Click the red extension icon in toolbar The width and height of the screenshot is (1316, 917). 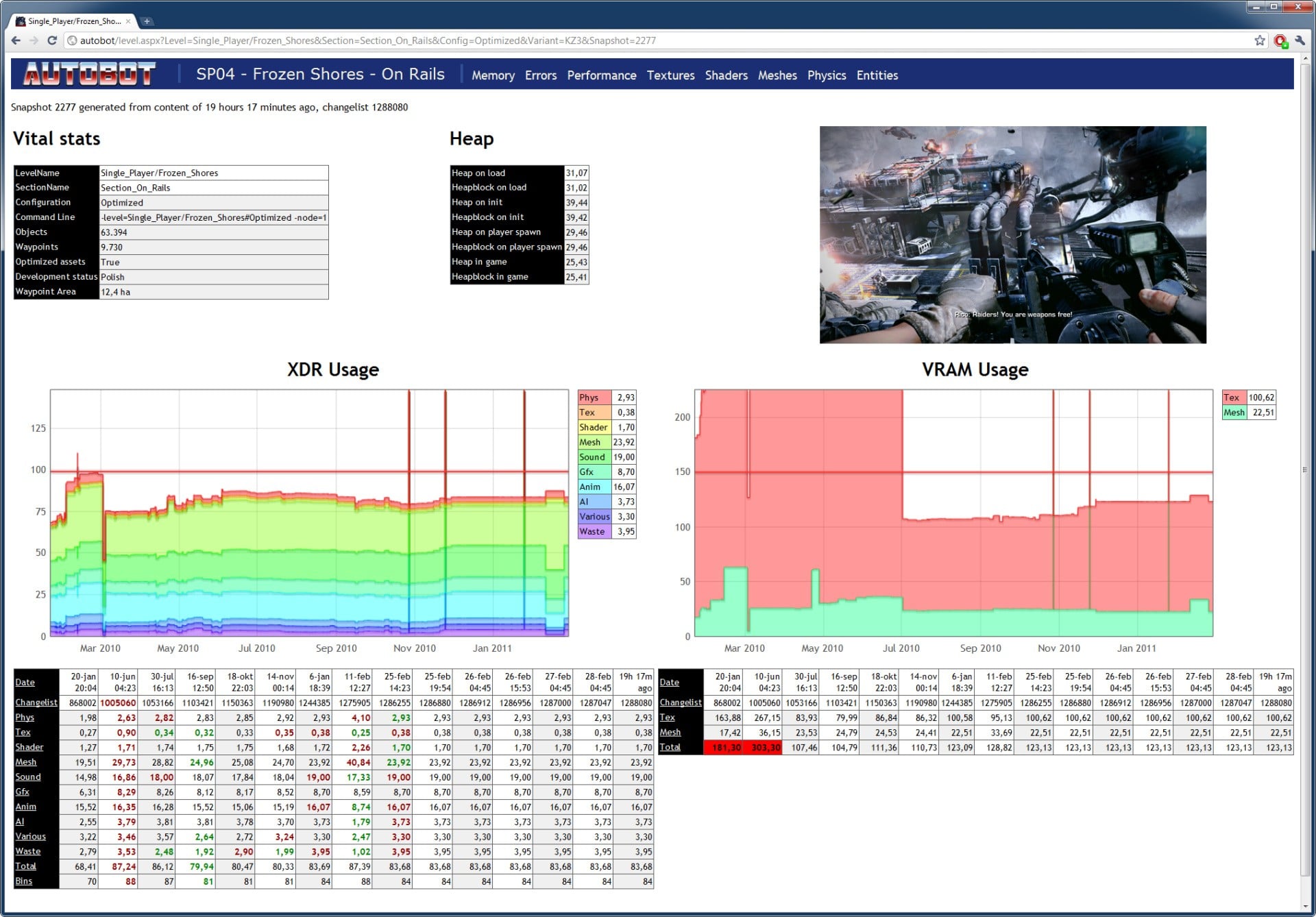click(1280, 41)
